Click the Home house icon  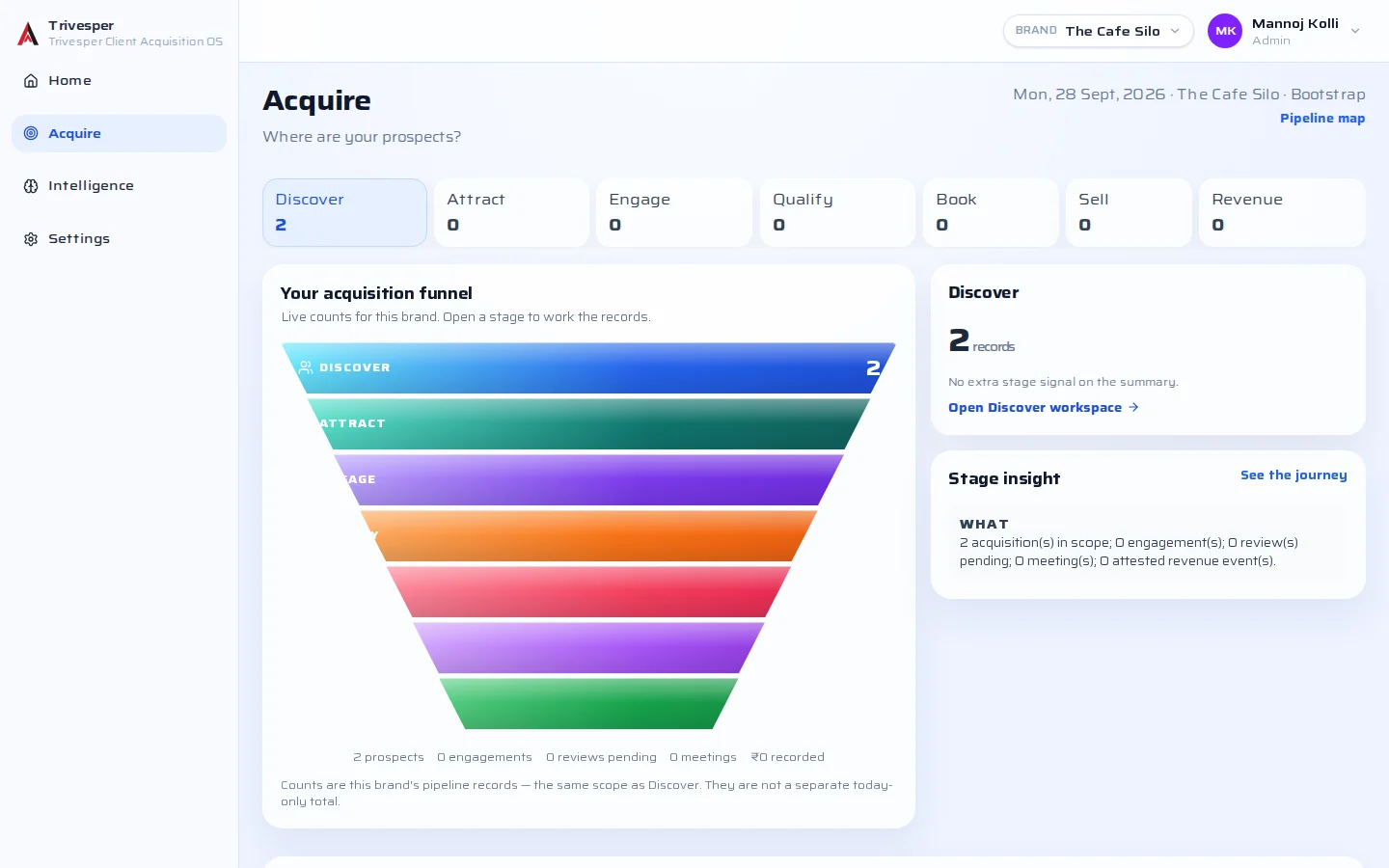pyautogui.click(x=31, y=81)
